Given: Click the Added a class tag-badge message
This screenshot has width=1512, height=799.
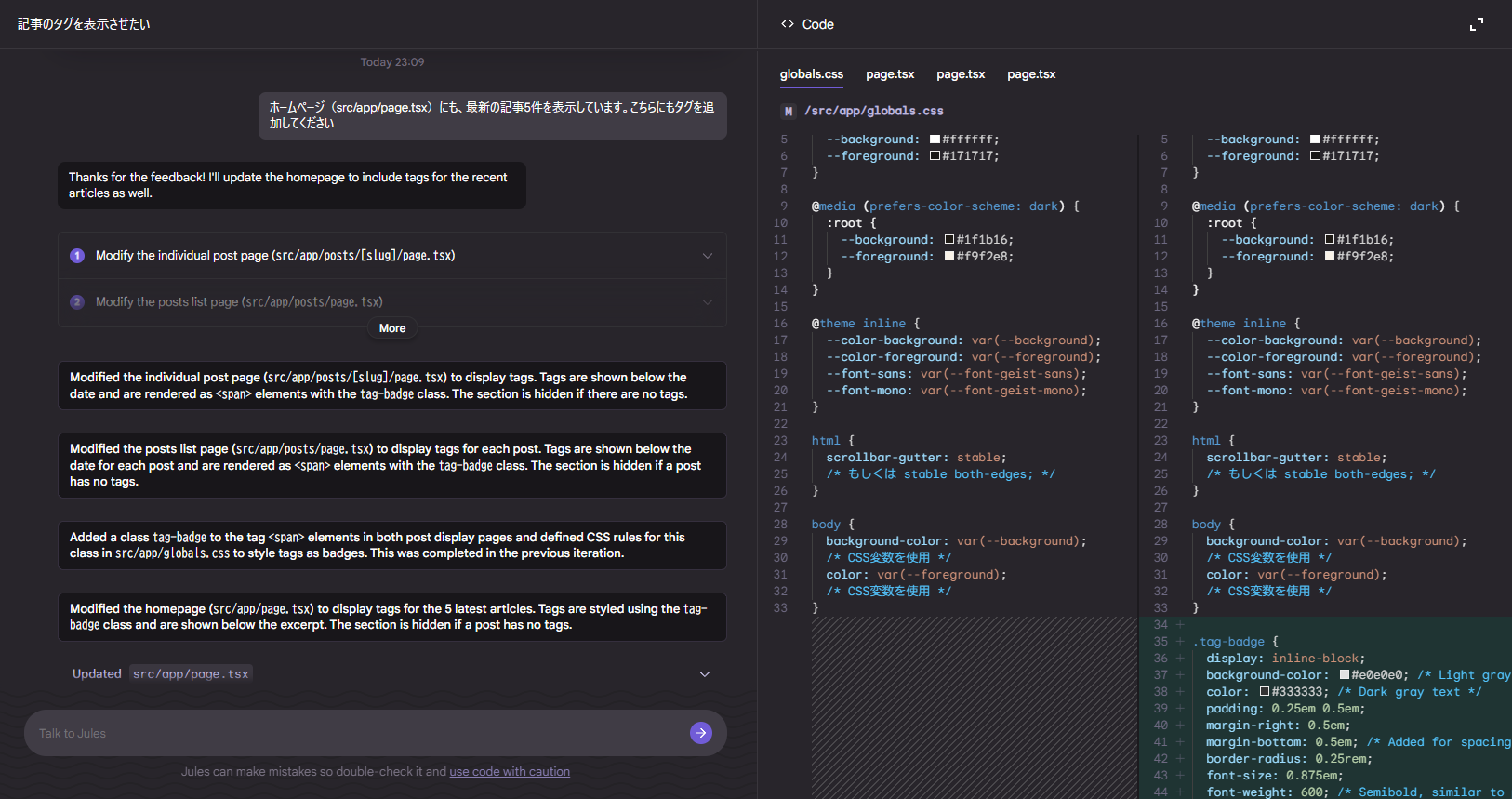Looking at the screenshot, I should (x=392, y=545).
